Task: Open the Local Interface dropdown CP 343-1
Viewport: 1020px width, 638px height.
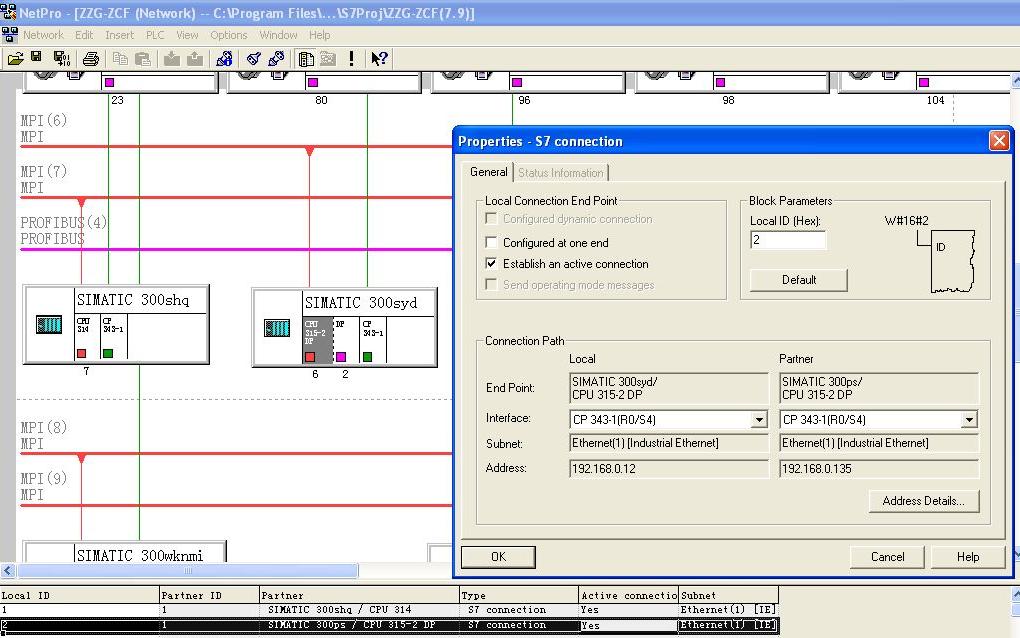Action: click(x=758, y=419)
